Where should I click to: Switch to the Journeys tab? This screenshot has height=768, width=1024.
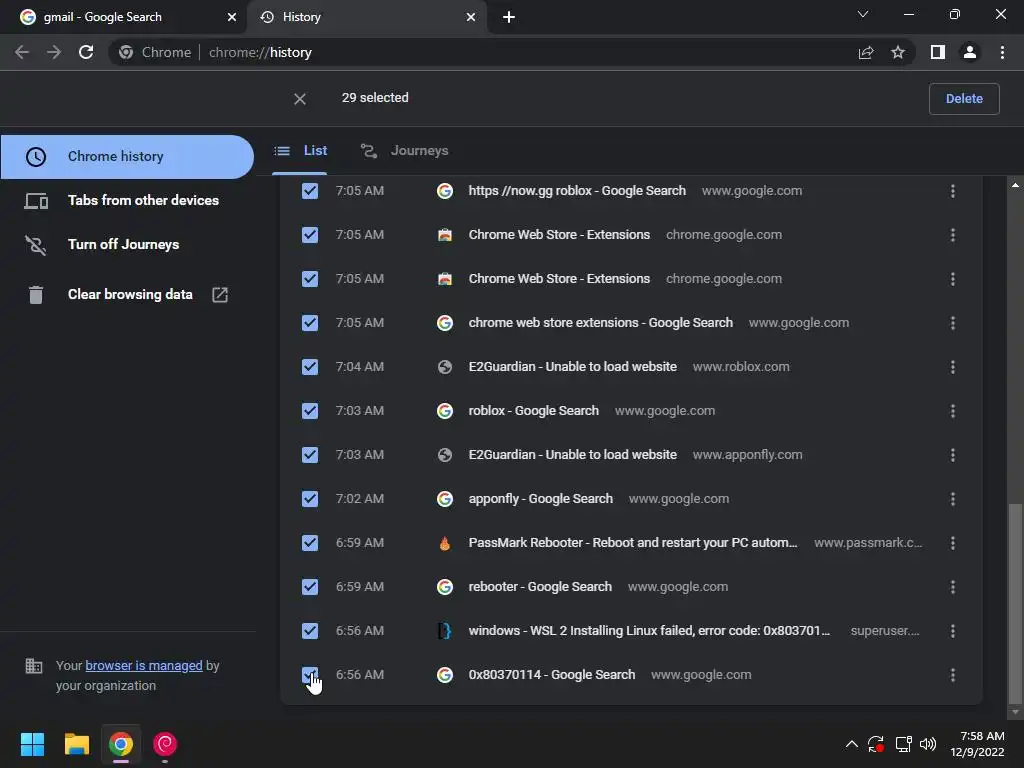point(405,151)
